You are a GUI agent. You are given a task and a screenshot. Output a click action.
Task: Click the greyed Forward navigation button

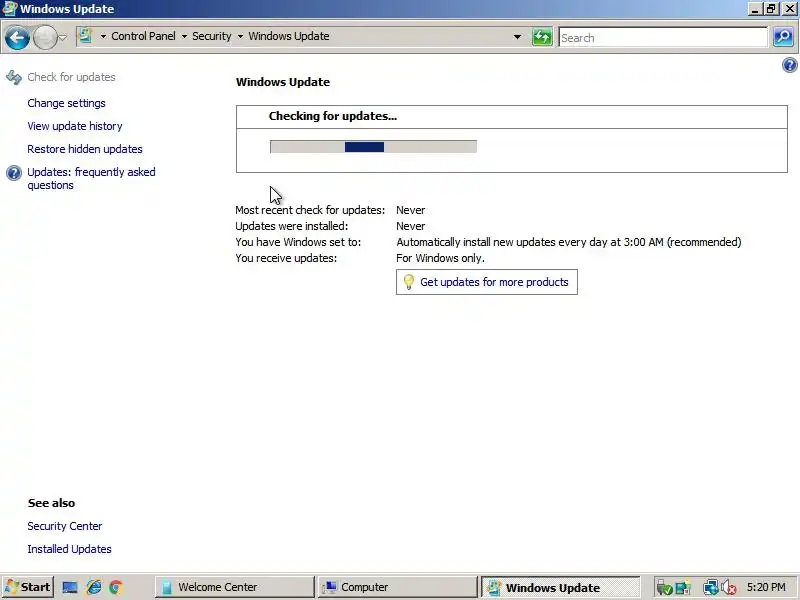click(x=45, y=37)
